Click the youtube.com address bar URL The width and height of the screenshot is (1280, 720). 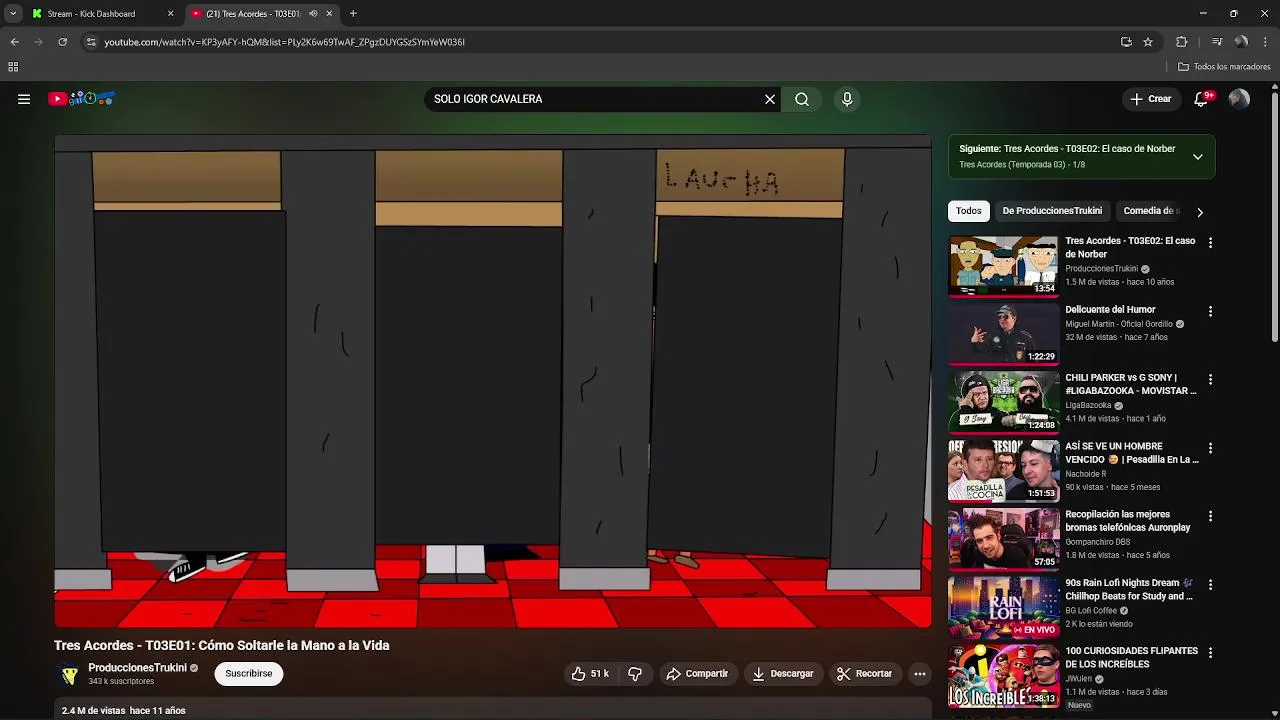click(x=285, y=42)
